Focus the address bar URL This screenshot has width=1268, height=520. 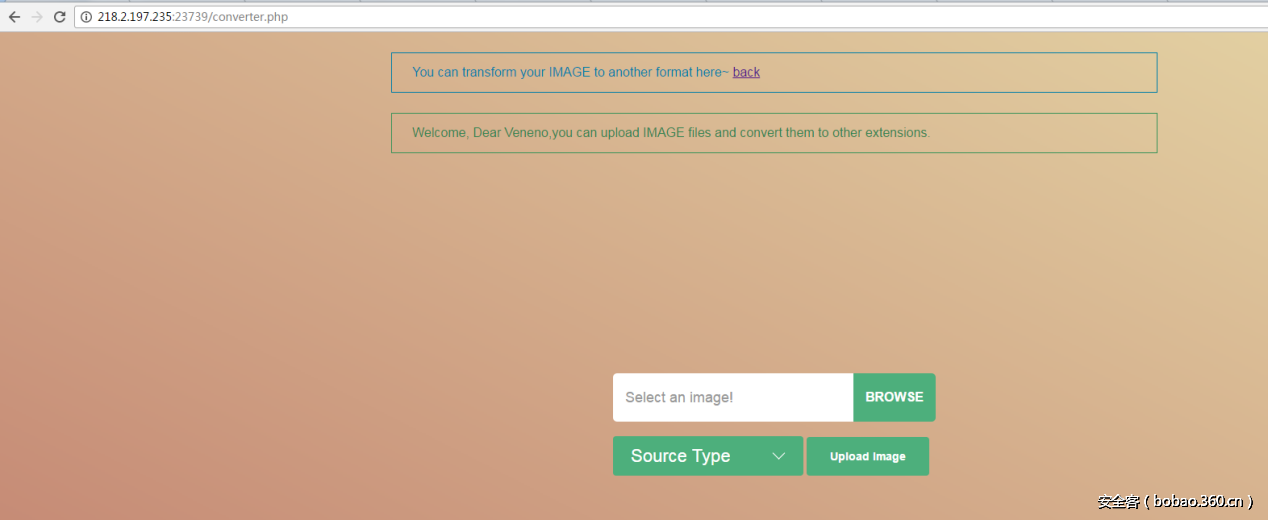(x=600, y=17)
